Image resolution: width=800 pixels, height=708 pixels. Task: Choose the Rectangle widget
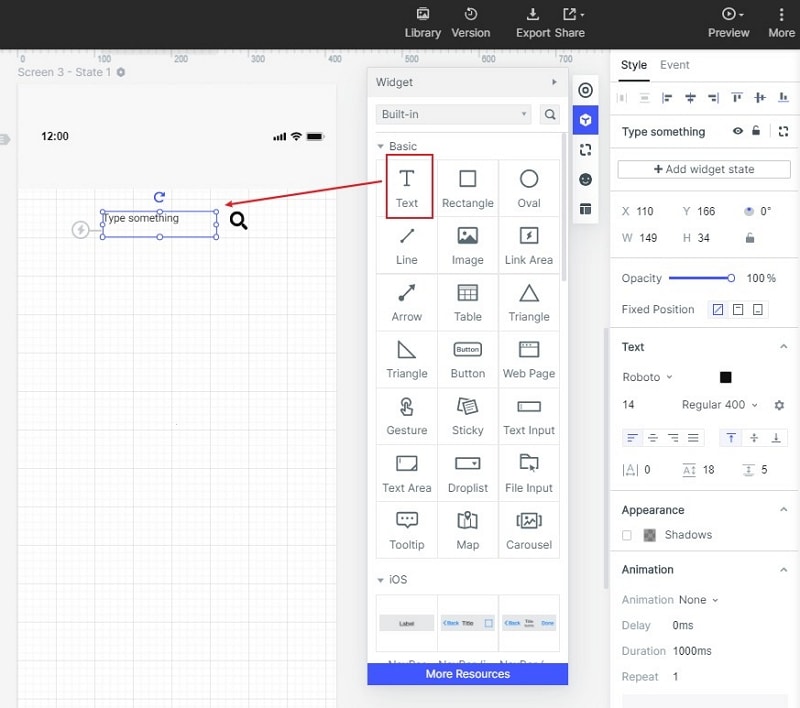(467, 188)
